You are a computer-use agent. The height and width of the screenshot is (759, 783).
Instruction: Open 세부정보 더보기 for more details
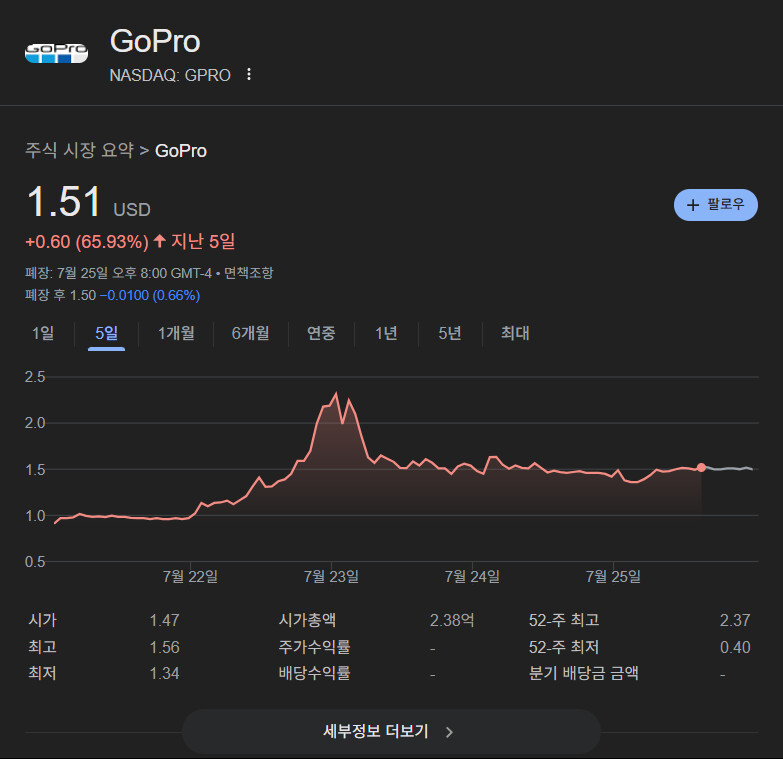pyautogui.click(x=391, y=732)
